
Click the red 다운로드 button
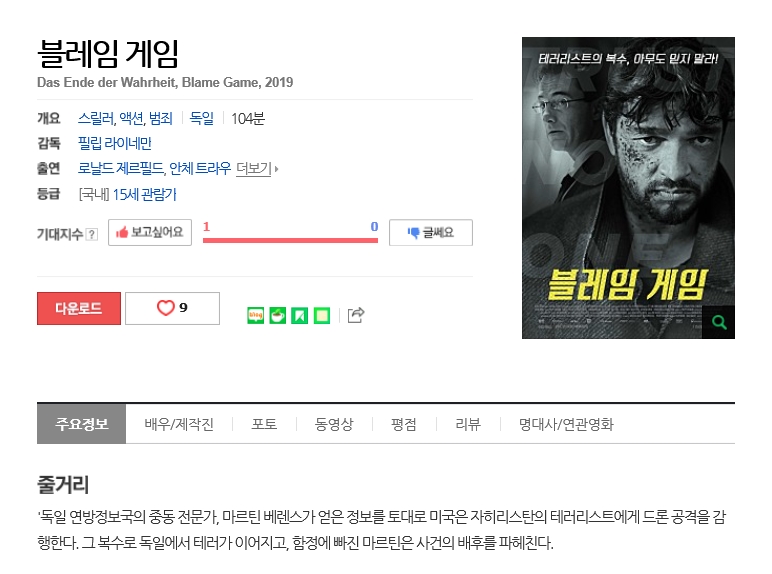pos(79,309)
